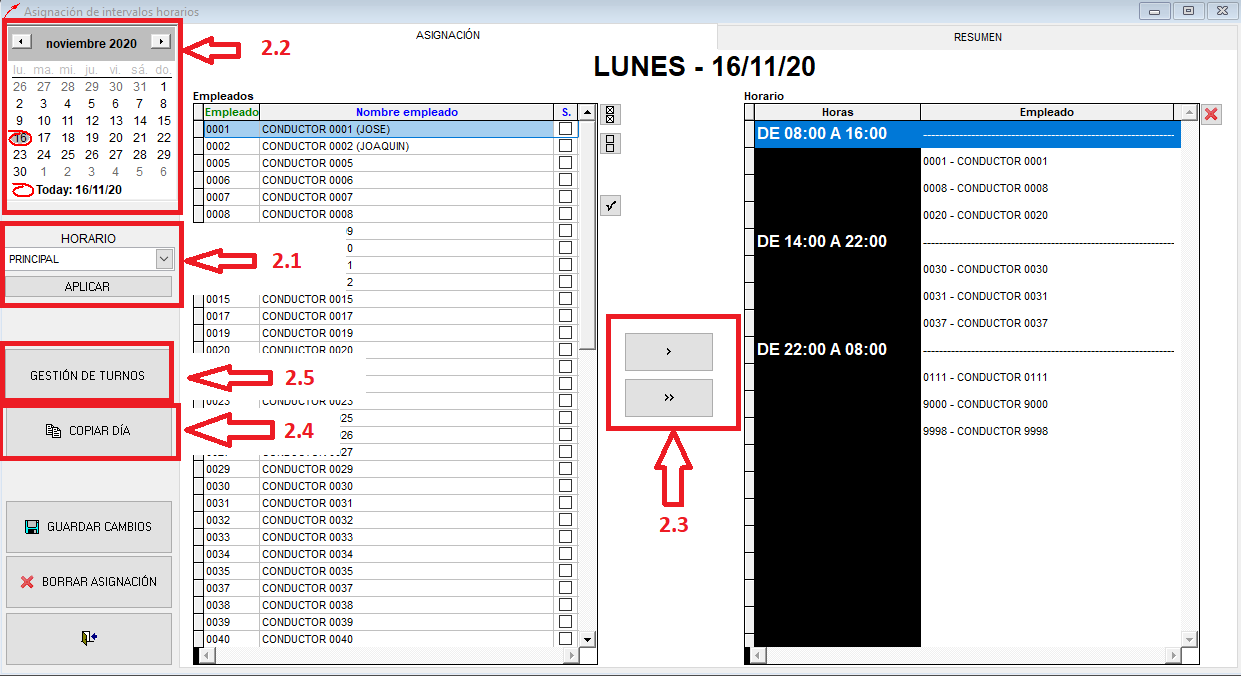Click the Horas column header
This screenshot has height=676, width=1241.
click(837, 112)
